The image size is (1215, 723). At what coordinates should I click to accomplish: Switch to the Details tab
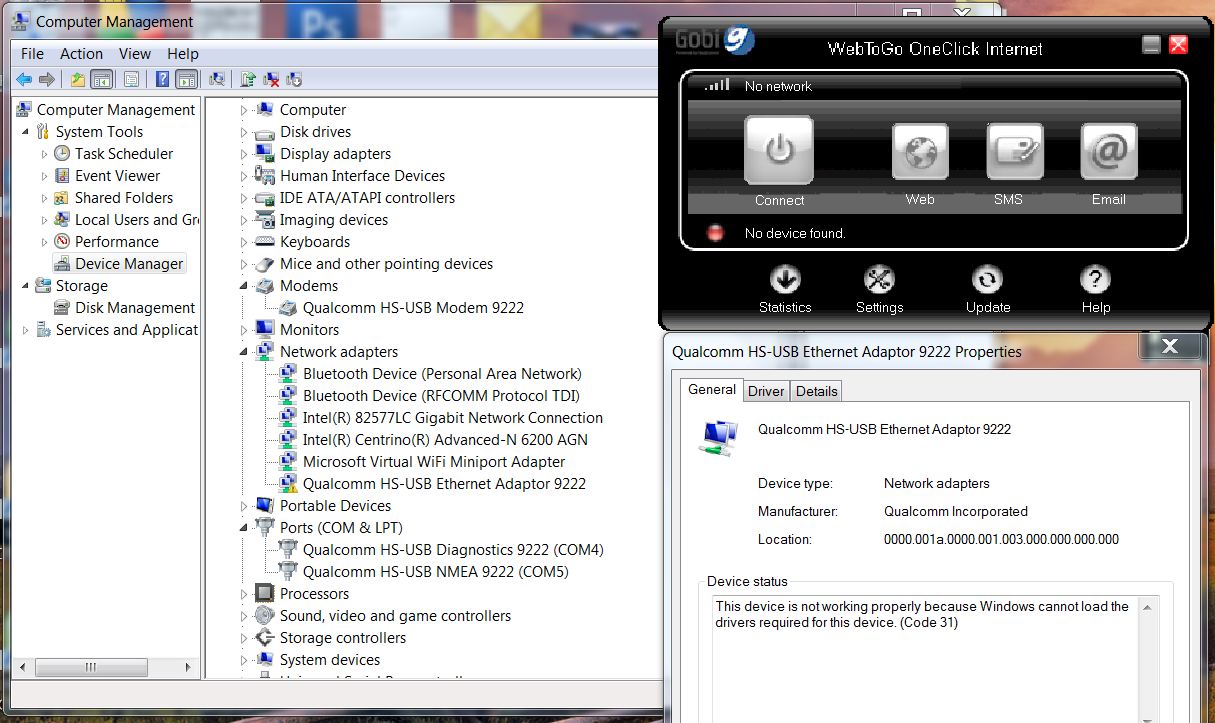(816, 391)
